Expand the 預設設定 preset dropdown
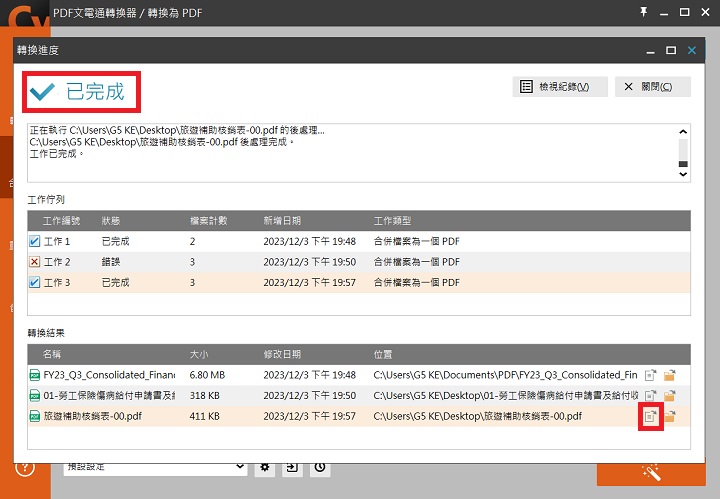720x499 pixels. [x=240, y=467]
